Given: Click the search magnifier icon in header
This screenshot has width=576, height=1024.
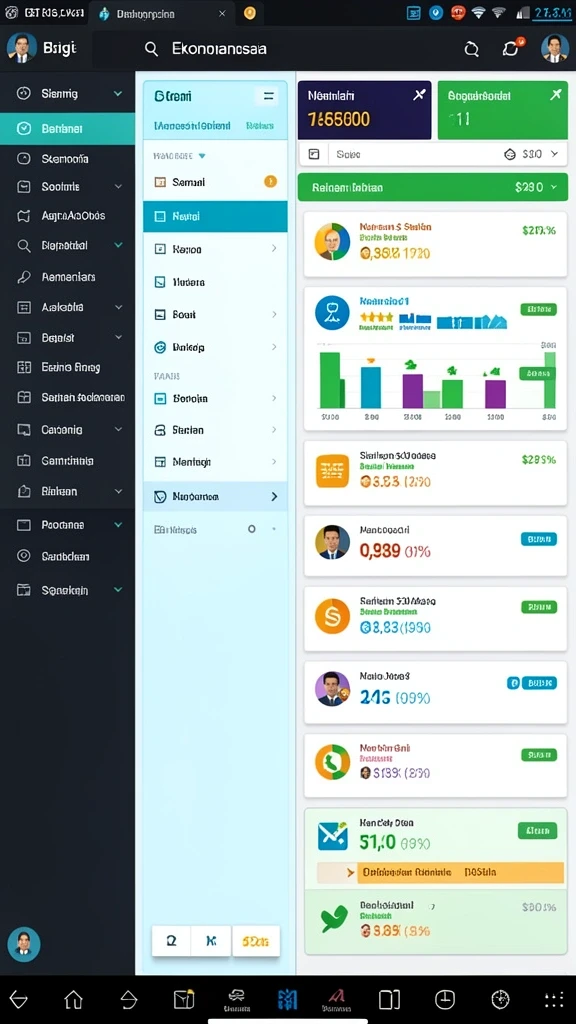Looking at the screenshot, I should pos(151,49).
